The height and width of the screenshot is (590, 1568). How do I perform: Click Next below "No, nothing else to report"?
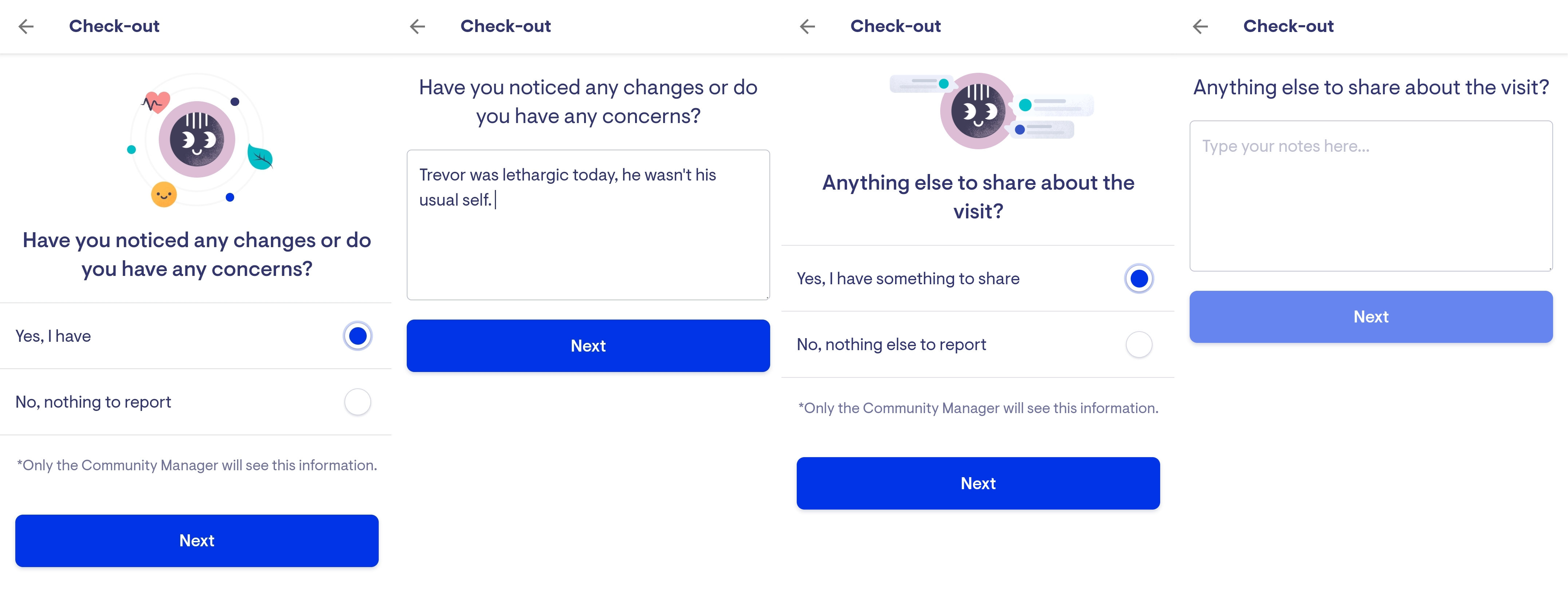[x=978, y=483]
